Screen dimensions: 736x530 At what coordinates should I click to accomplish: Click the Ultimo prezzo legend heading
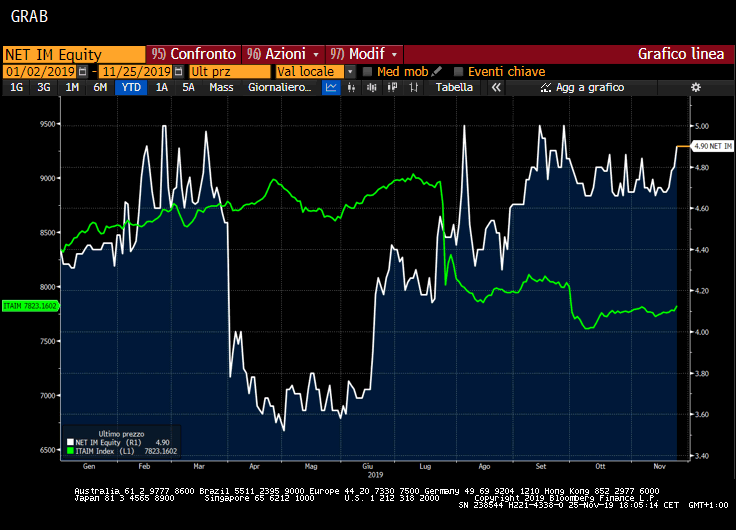coord(121,434)
